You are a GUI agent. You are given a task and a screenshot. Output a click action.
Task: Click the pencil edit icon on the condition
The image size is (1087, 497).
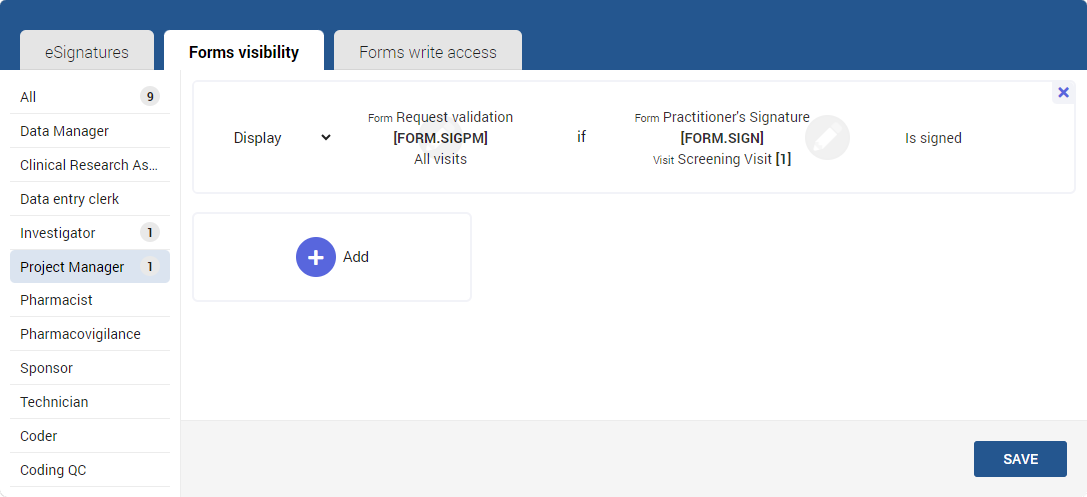(827, 138)
